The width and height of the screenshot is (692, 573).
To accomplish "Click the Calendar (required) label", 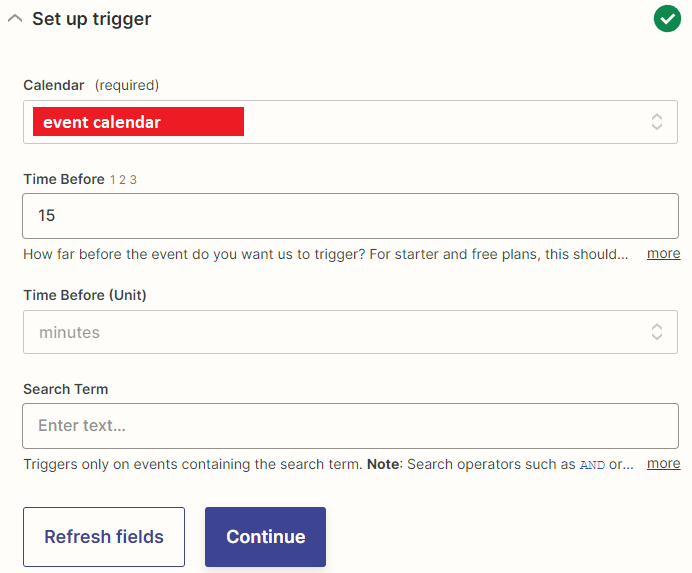I will coord(91,85).
